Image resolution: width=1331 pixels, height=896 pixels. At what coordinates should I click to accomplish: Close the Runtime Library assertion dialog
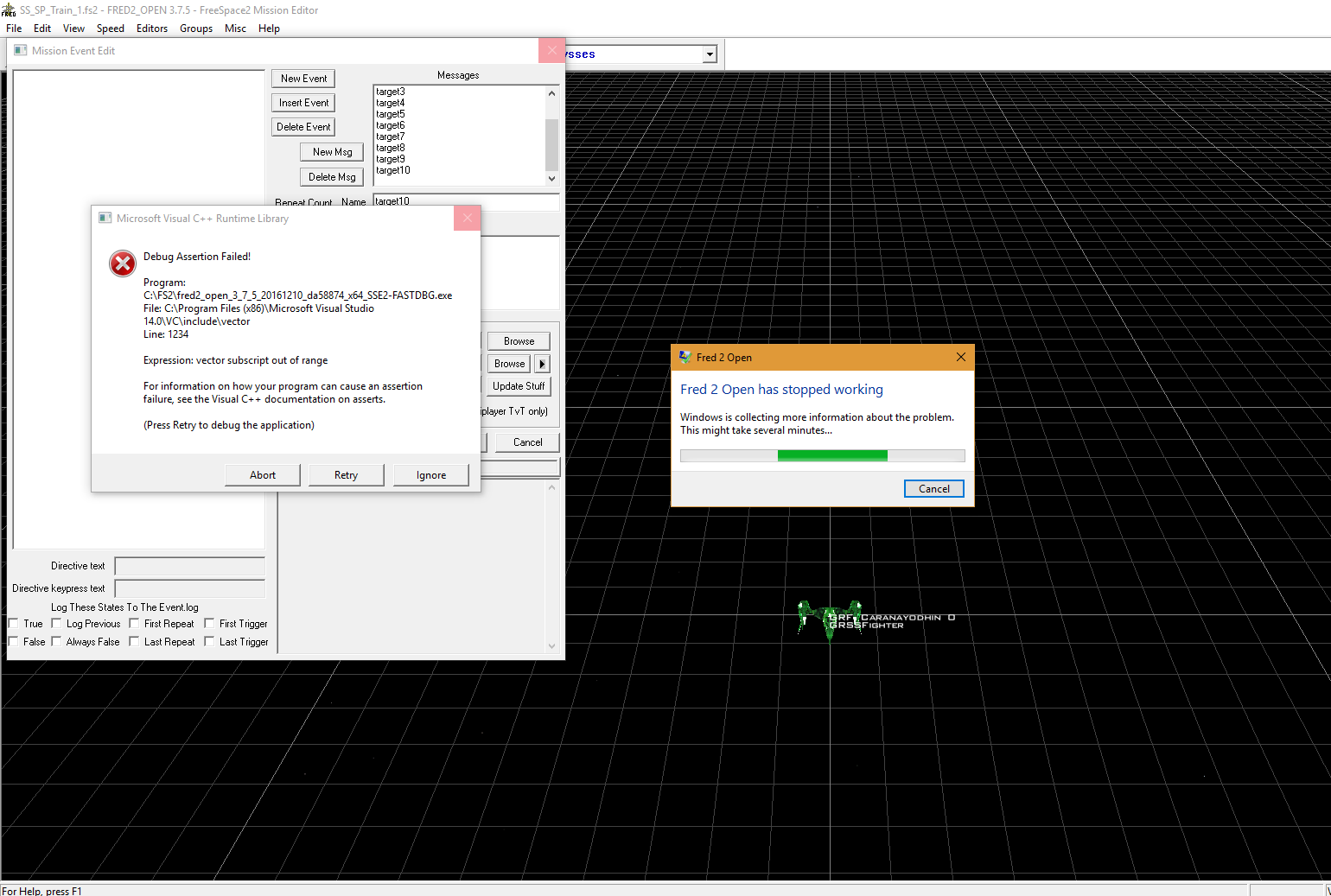[x=467, y=219]
